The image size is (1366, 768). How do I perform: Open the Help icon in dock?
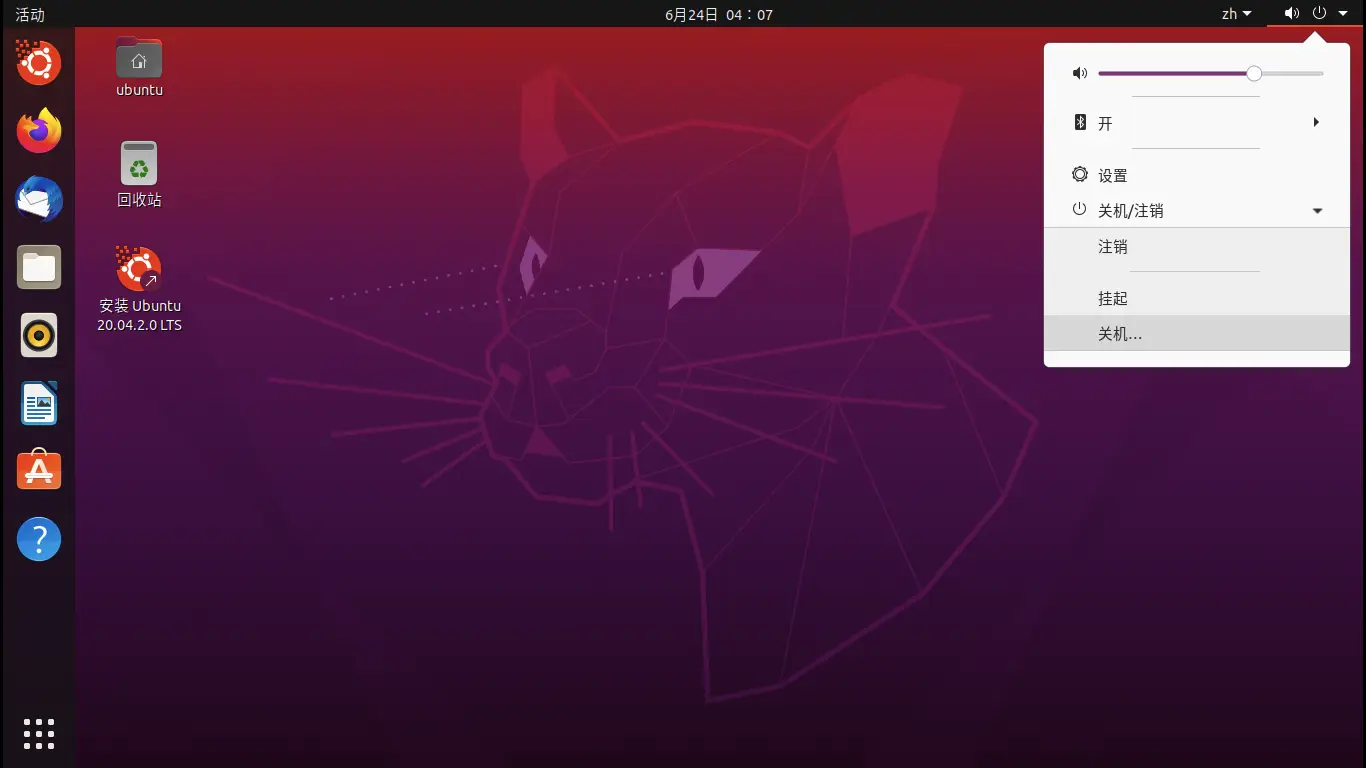coord(39,539)
